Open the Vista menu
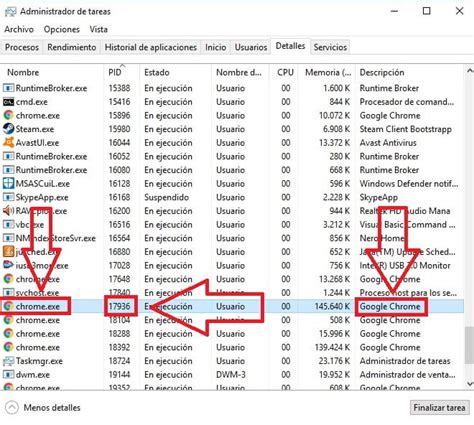The image size is (474, 425). click(98, 29)
